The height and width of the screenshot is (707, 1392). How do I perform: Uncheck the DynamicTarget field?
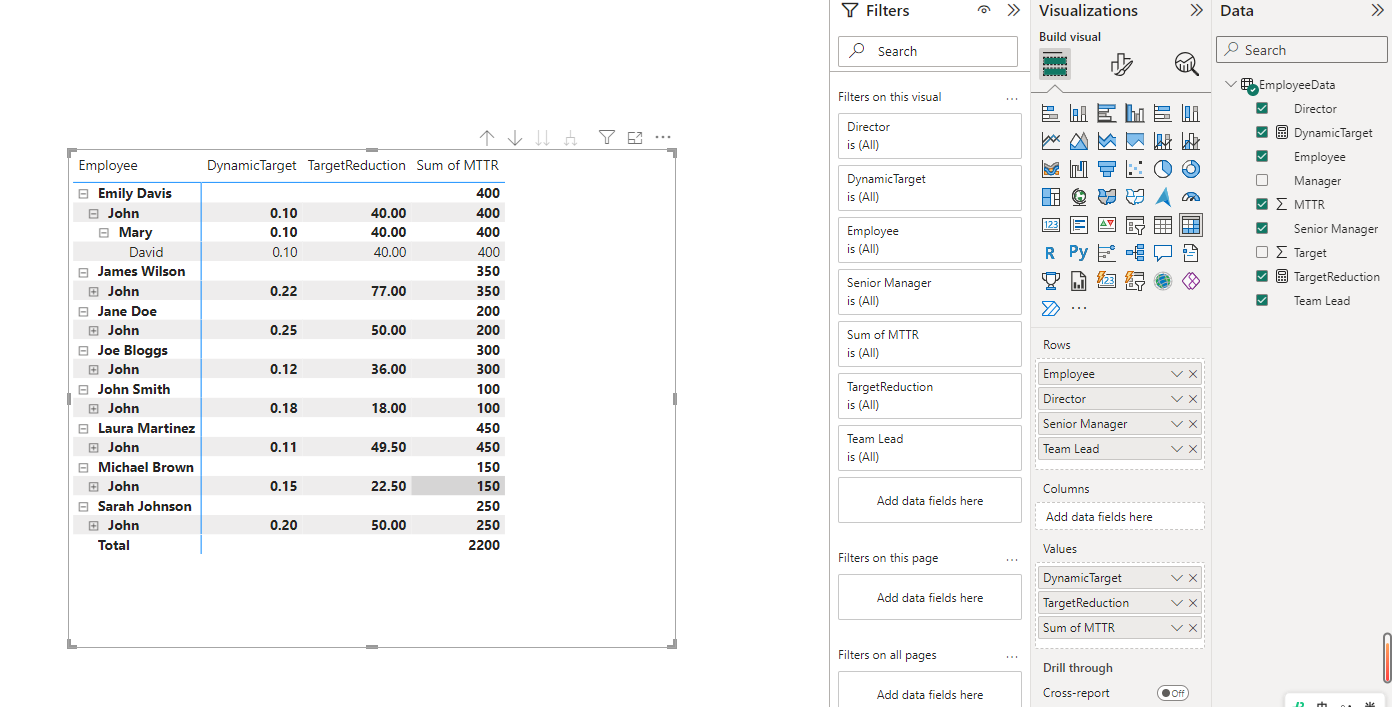[1262, 132]
